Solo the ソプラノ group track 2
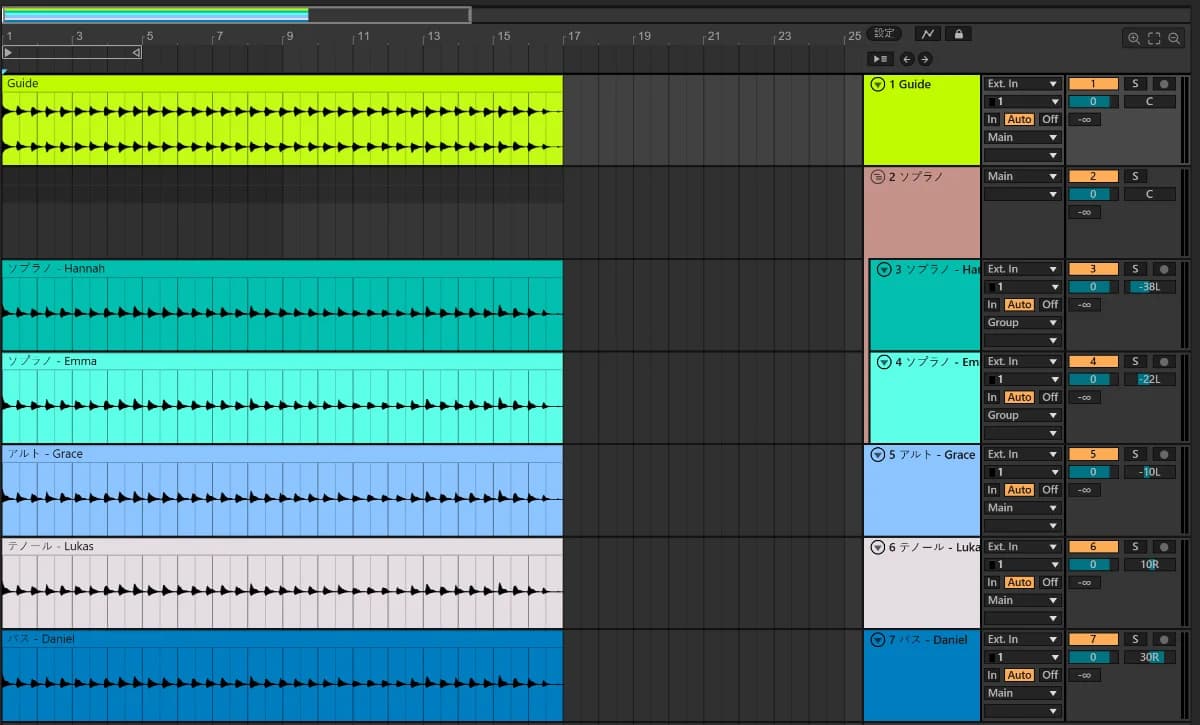The height and width of the screenshot is (725, 1200). pyautogui.click(x=1135, y=176)
